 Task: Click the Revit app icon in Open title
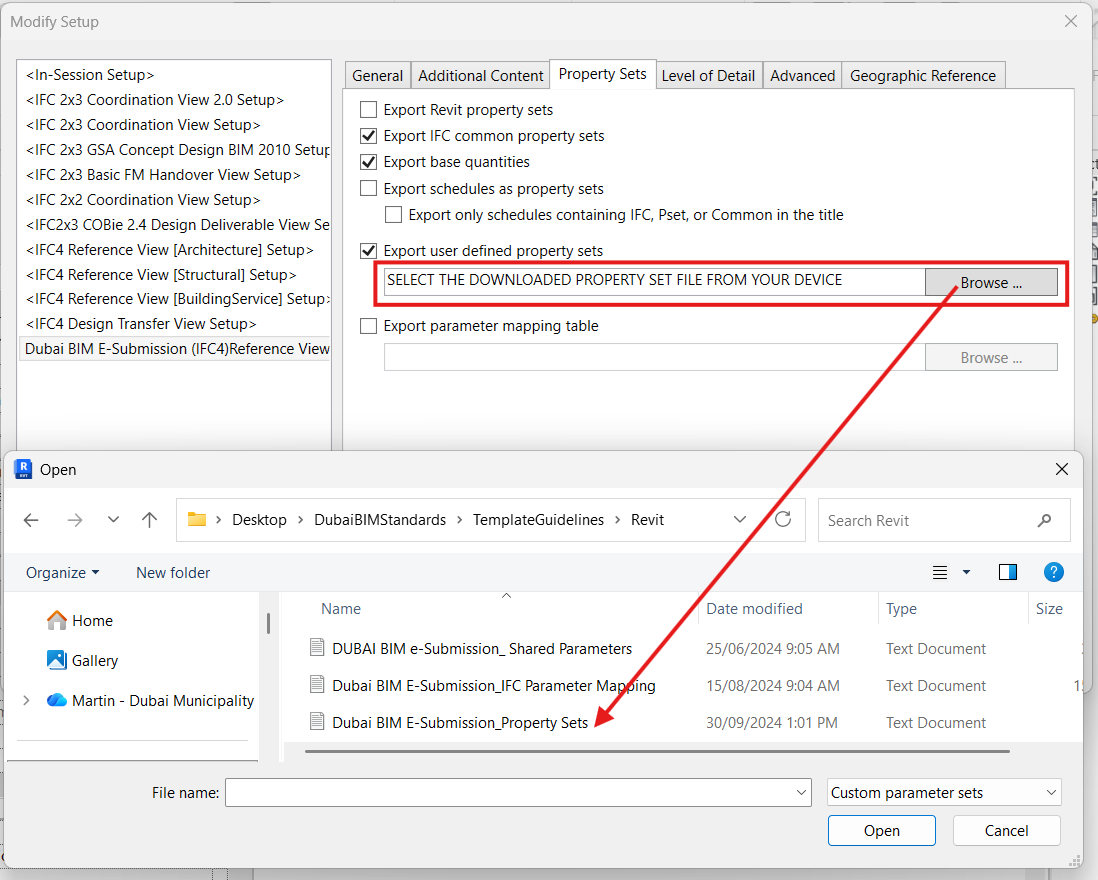[x=23, y=469]
